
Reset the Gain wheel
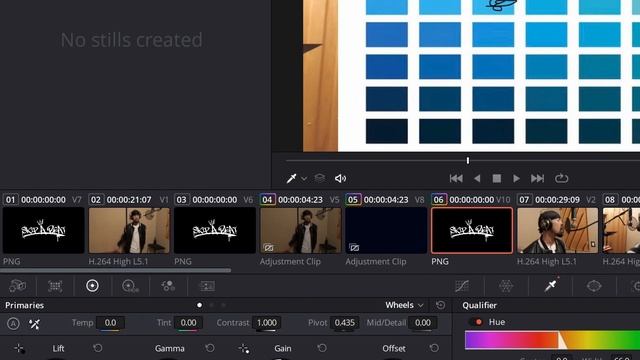(x=322, y=348)
